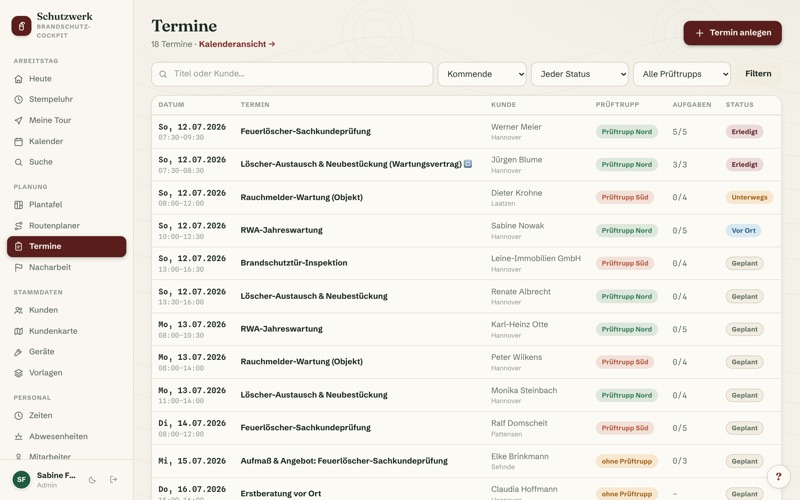Viewport: 800px width, 500px height.
Task: Click customer Ralf Domscheit
Action: click(519, 423)
